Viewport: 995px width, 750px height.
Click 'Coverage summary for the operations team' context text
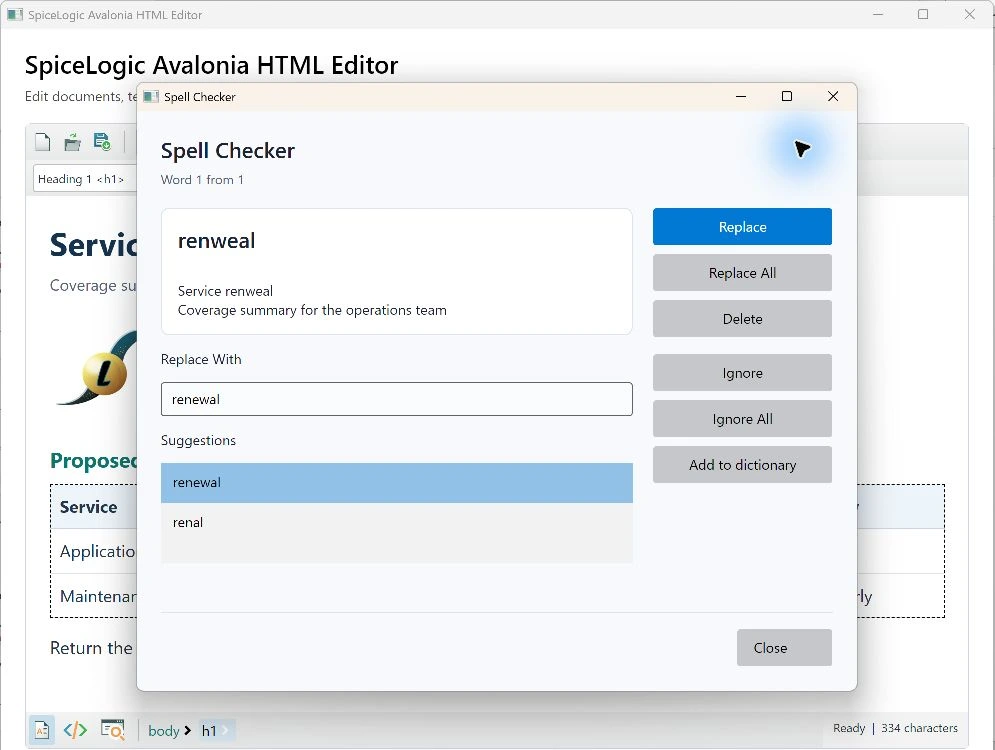coord(312,310)
